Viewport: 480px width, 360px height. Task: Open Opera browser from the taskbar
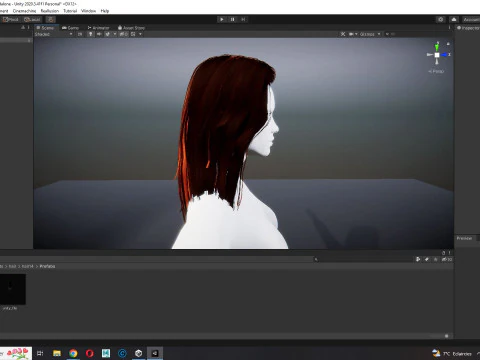click(x=89, y=353)
